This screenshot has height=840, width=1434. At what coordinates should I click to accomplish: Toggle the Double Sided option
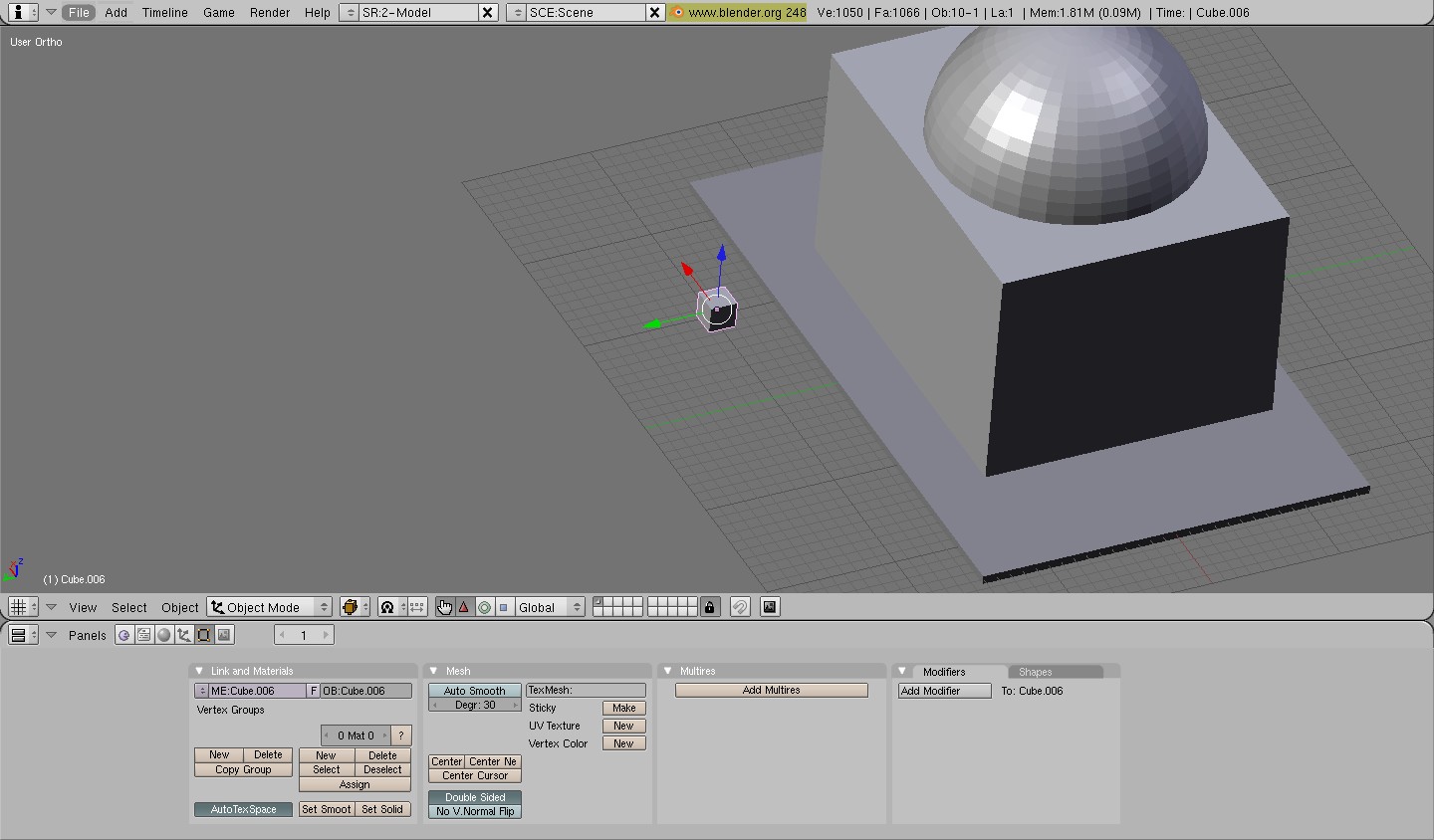tap(475, 797)
